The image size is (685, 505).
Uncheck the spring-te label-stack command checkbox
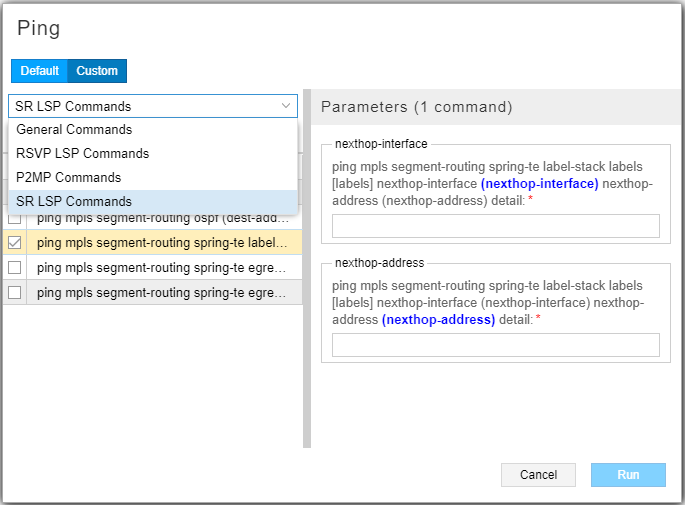(15, 242)
